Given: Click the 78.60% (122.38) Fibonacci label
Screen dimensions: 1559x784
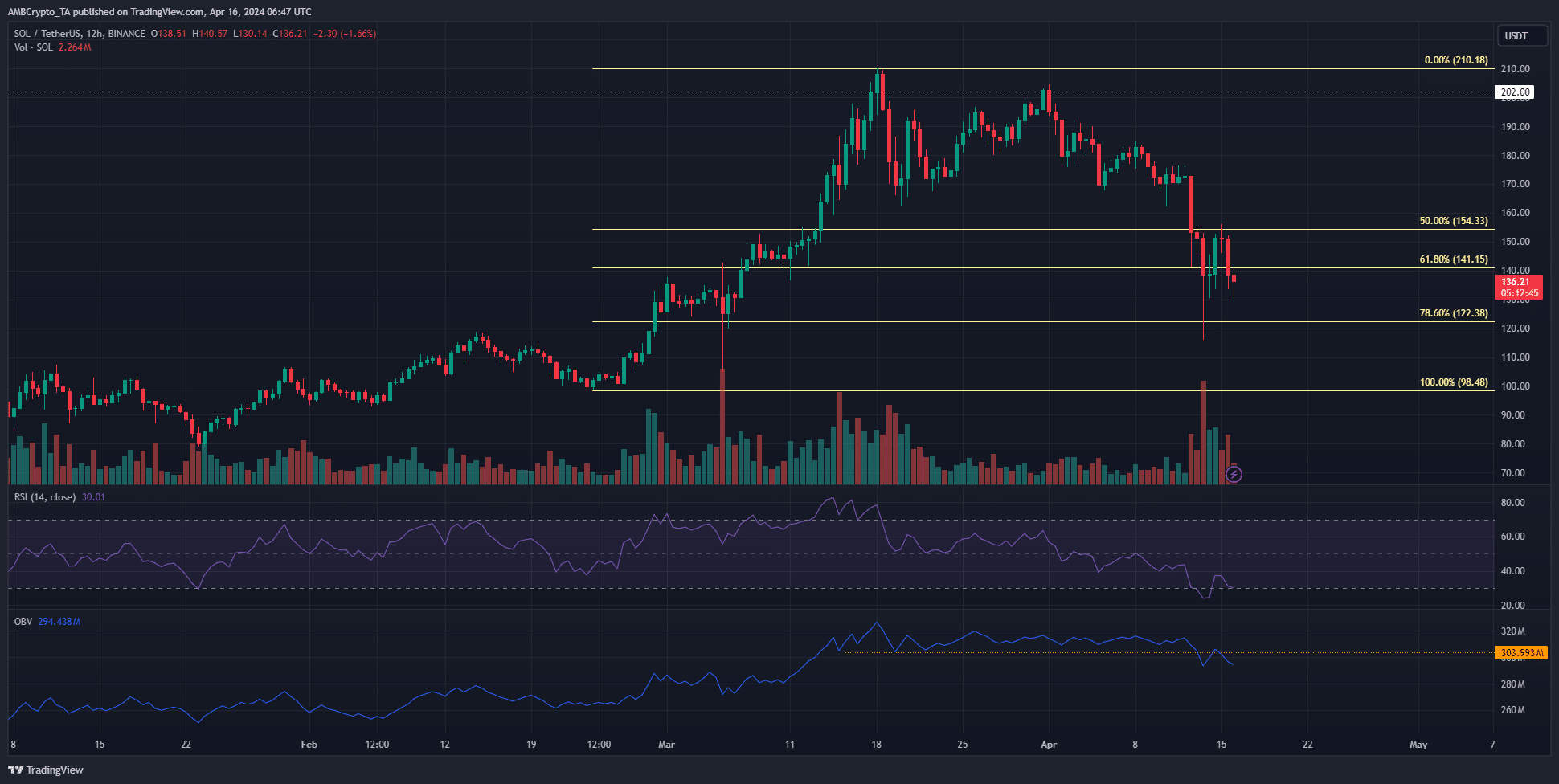Looking at the screenshot, I should (1454, 313).
